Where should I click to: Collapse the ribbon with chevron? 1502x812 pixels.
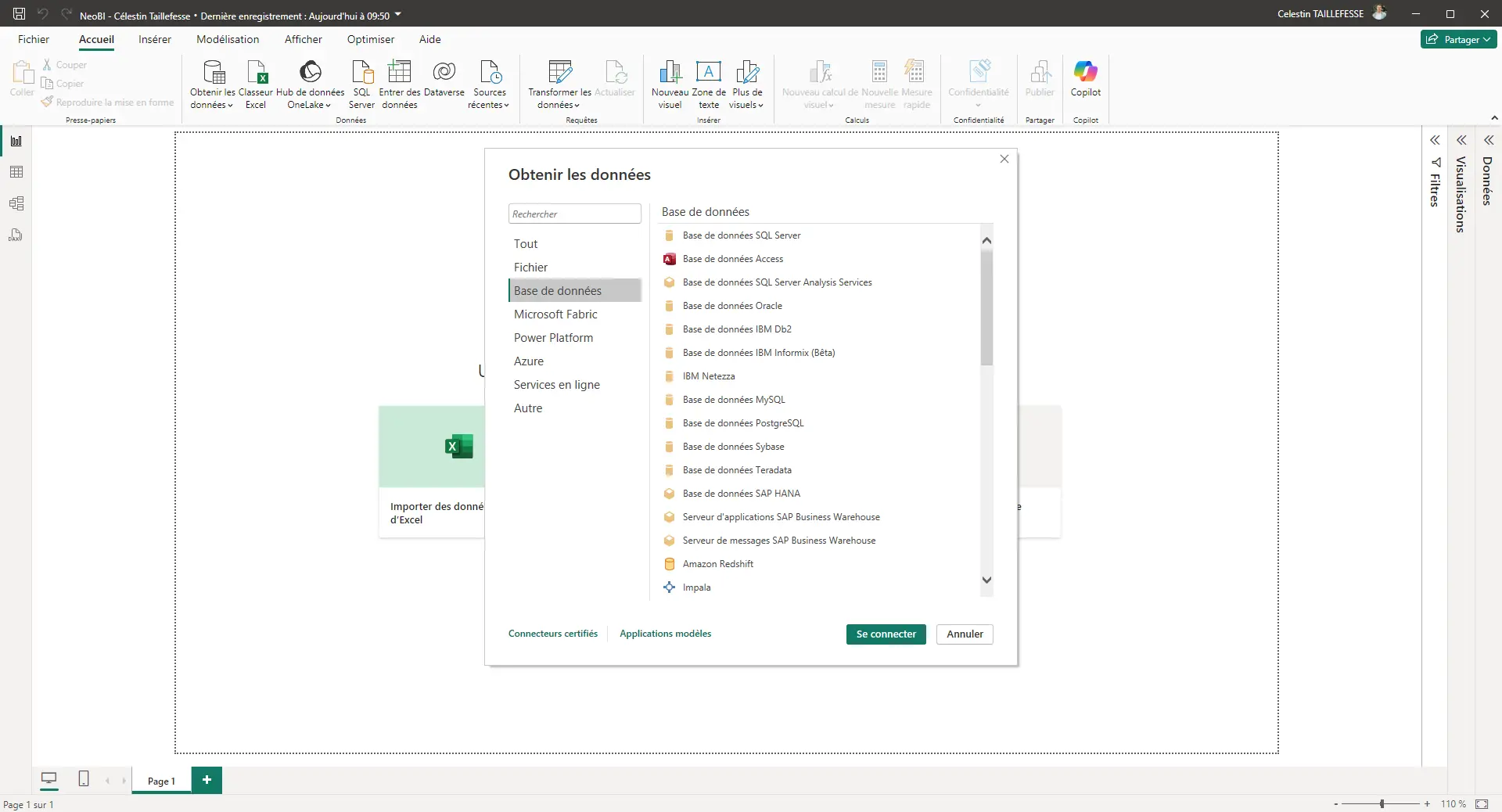click(x=1494, y=118)
